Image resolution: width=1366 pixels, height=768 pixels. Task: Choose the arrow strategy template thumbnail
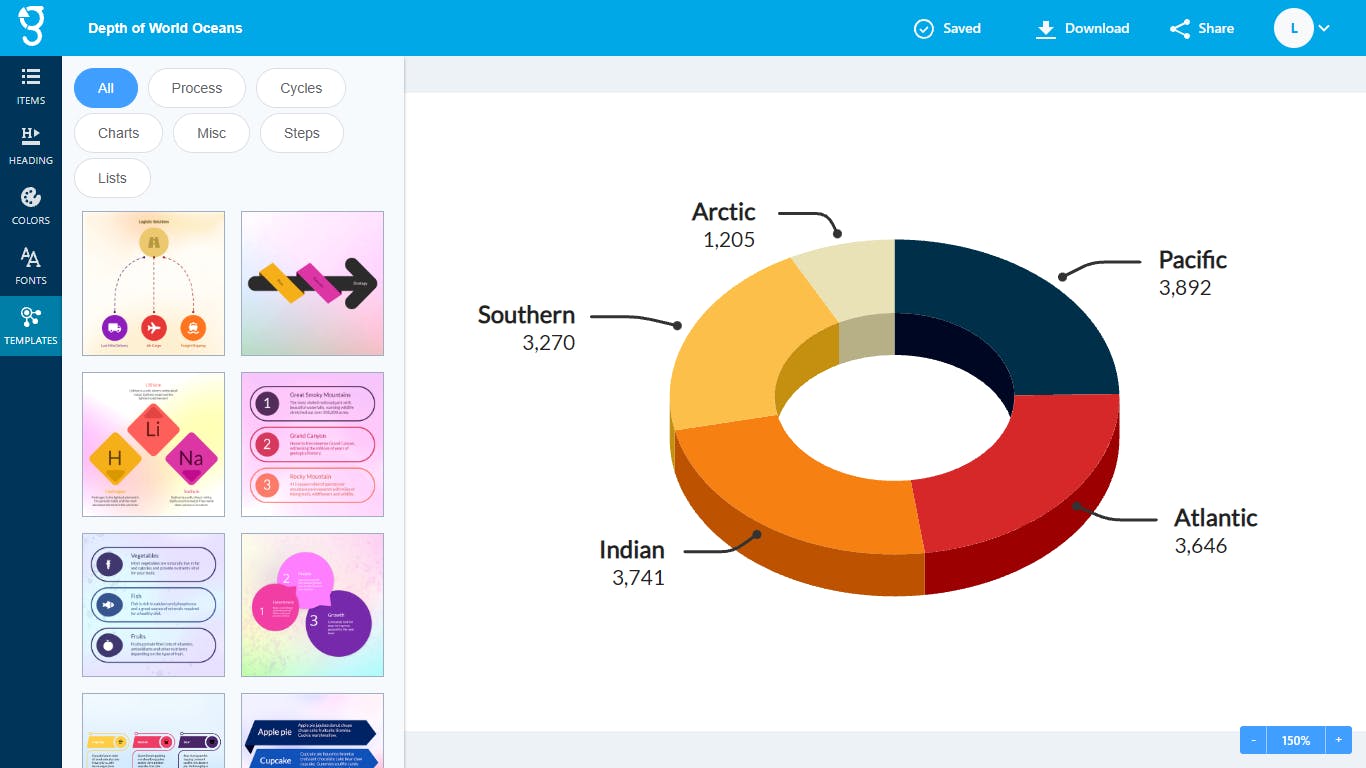pyautogui.click(x=312, y=283)
